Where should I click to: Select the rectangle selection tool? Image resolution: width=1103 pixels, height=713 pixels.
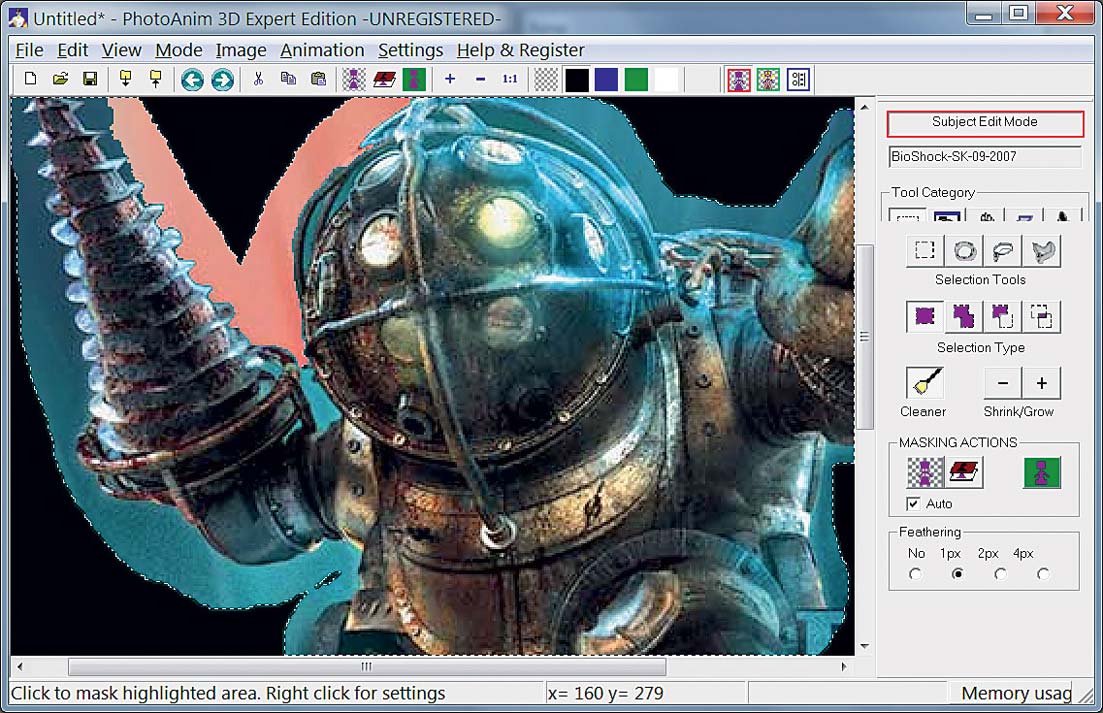click(x=925, y=250)
